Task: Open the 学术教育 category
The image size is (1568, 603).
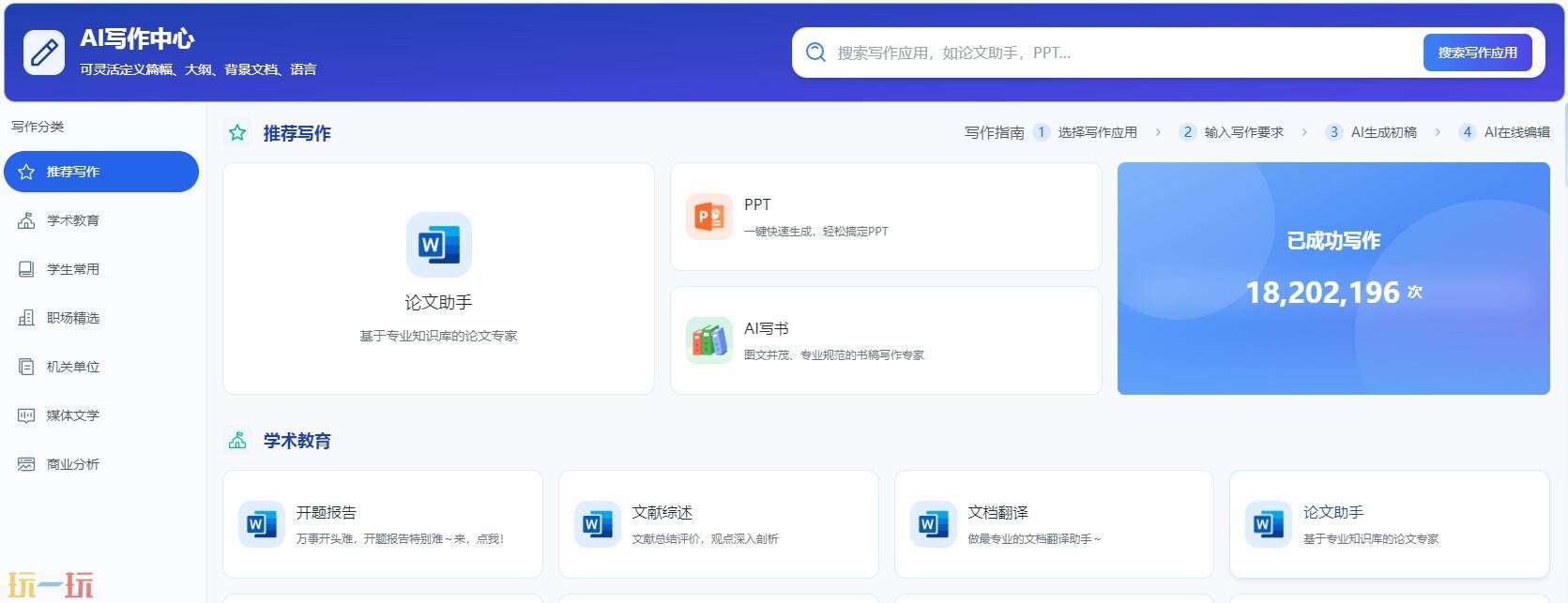Action: click(x=101, y=220)
